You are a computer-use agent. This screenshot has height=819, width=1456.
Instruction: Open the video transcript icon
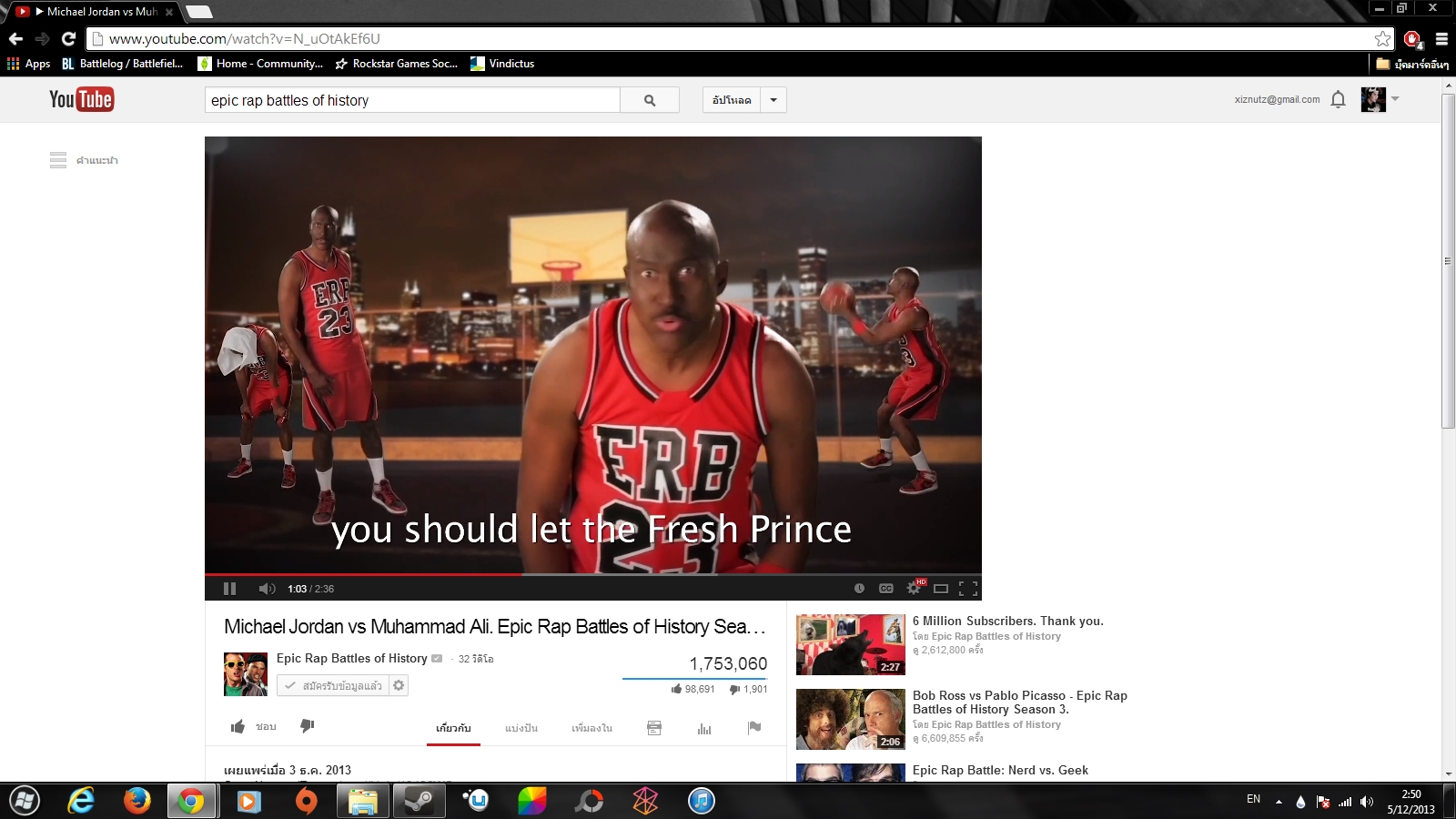654,728
